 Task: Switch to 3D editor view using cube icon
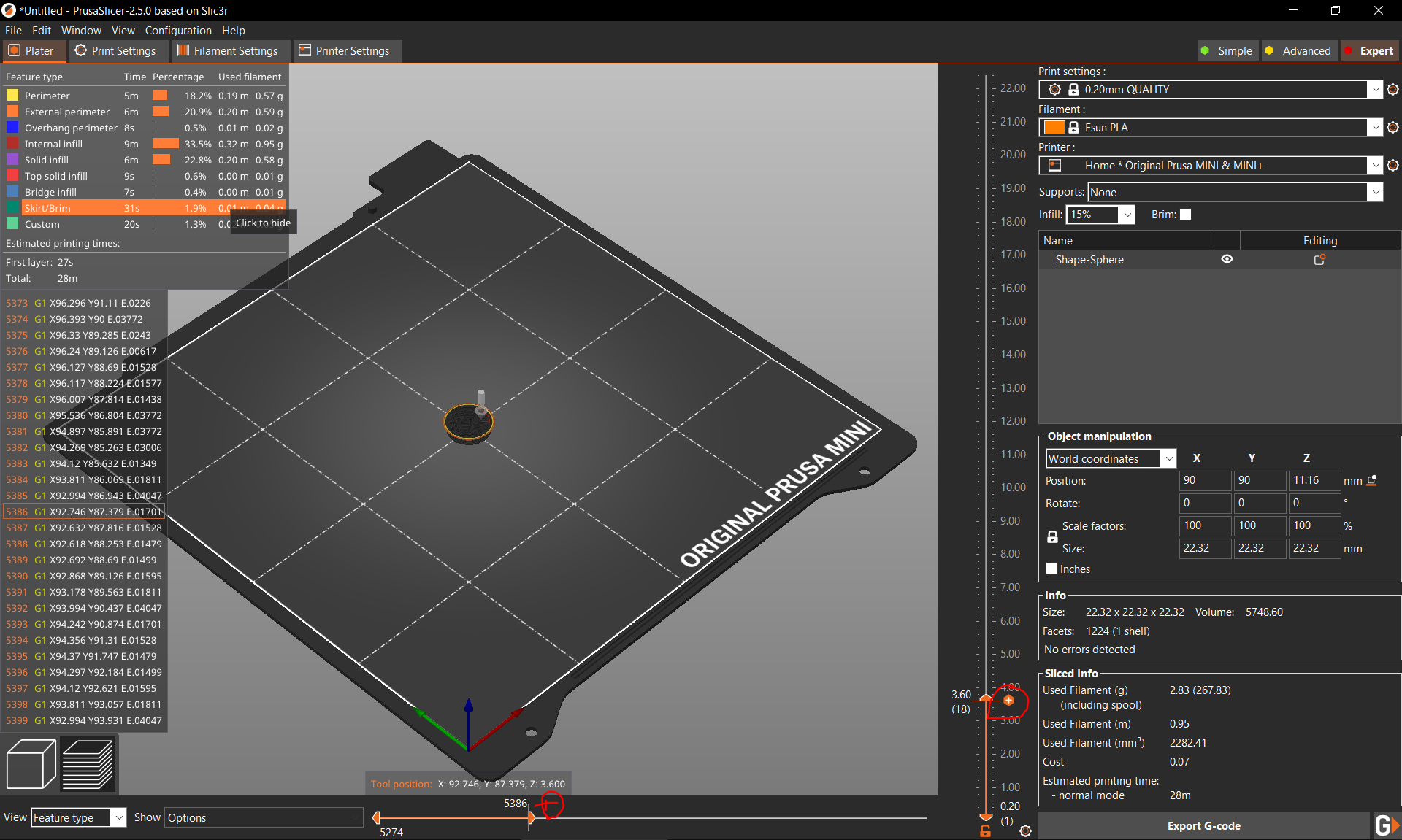[x=31, y=764]
